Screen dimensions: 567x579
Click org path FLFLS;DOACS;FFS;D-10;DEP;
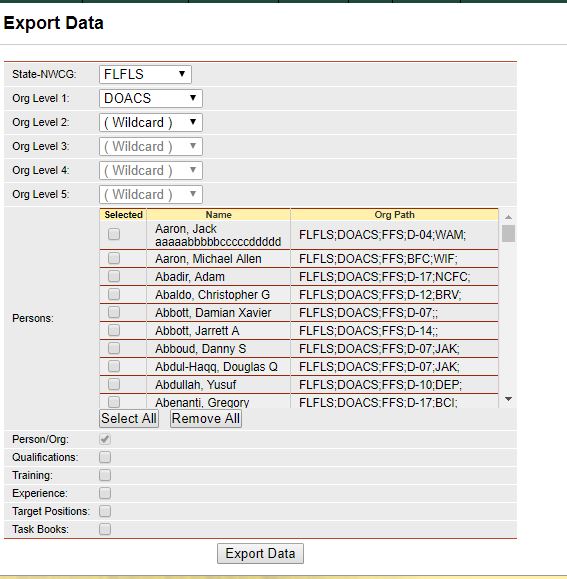click(x=380, y=385)
